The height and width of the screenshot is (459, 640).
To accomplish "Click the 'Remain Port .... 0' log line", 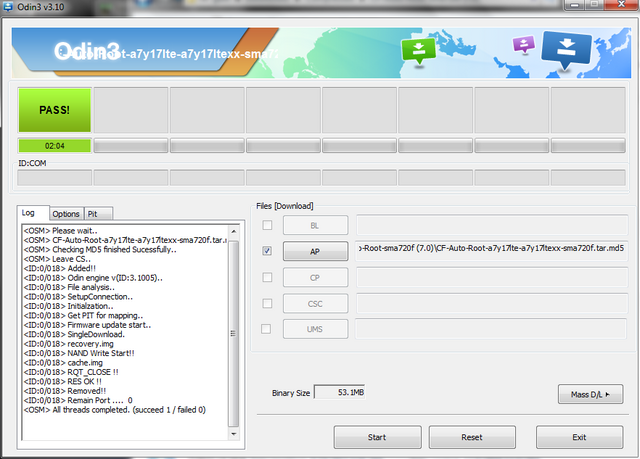I will tap(78, 400).
